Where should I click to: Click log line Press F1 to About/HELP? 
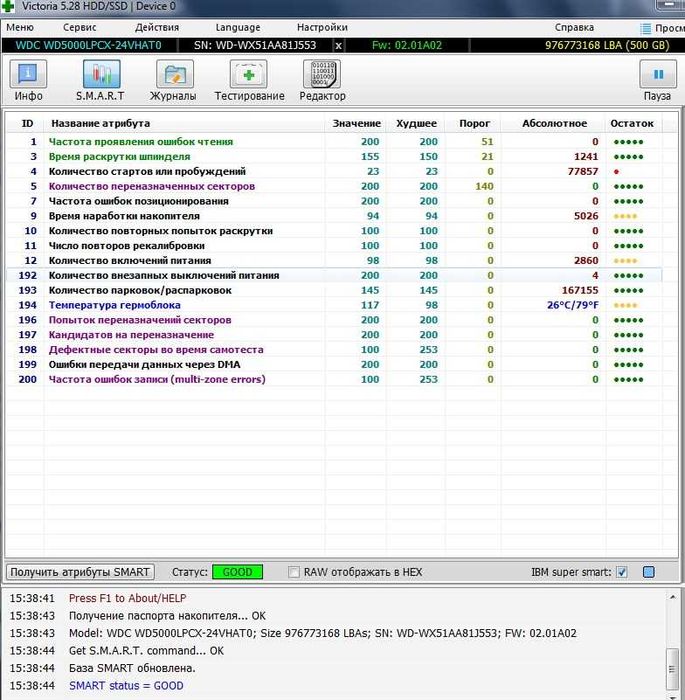127,598
